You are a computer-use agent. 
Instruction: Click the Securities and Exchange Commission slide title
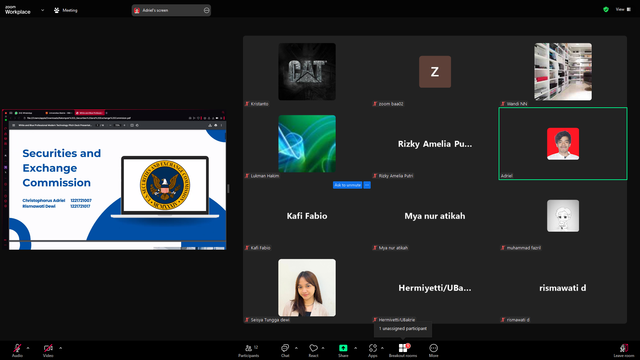(62, 168)
